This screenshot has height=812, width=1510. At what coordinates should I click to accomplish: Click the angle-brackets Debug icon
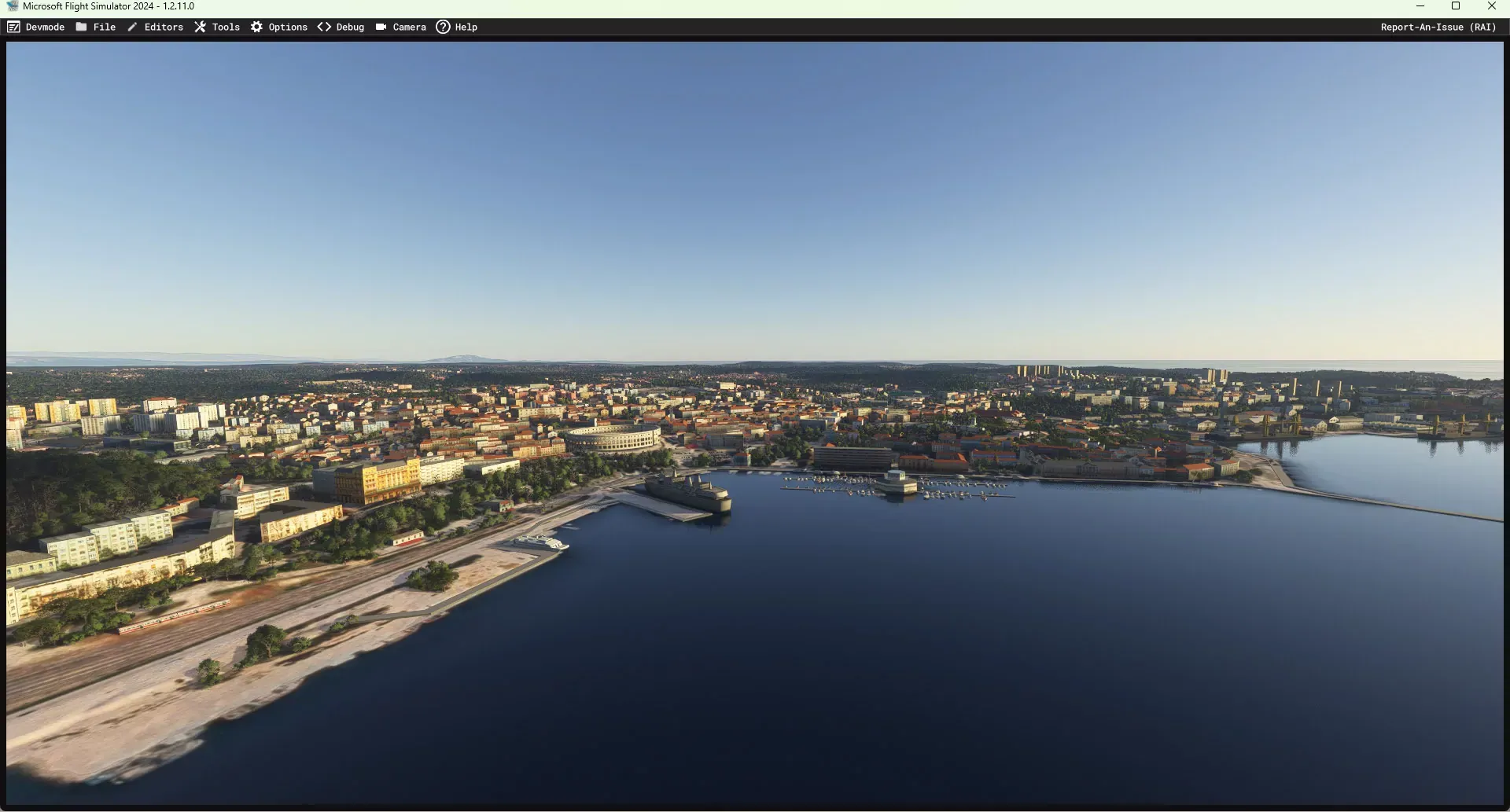click(x=324, y=27)
